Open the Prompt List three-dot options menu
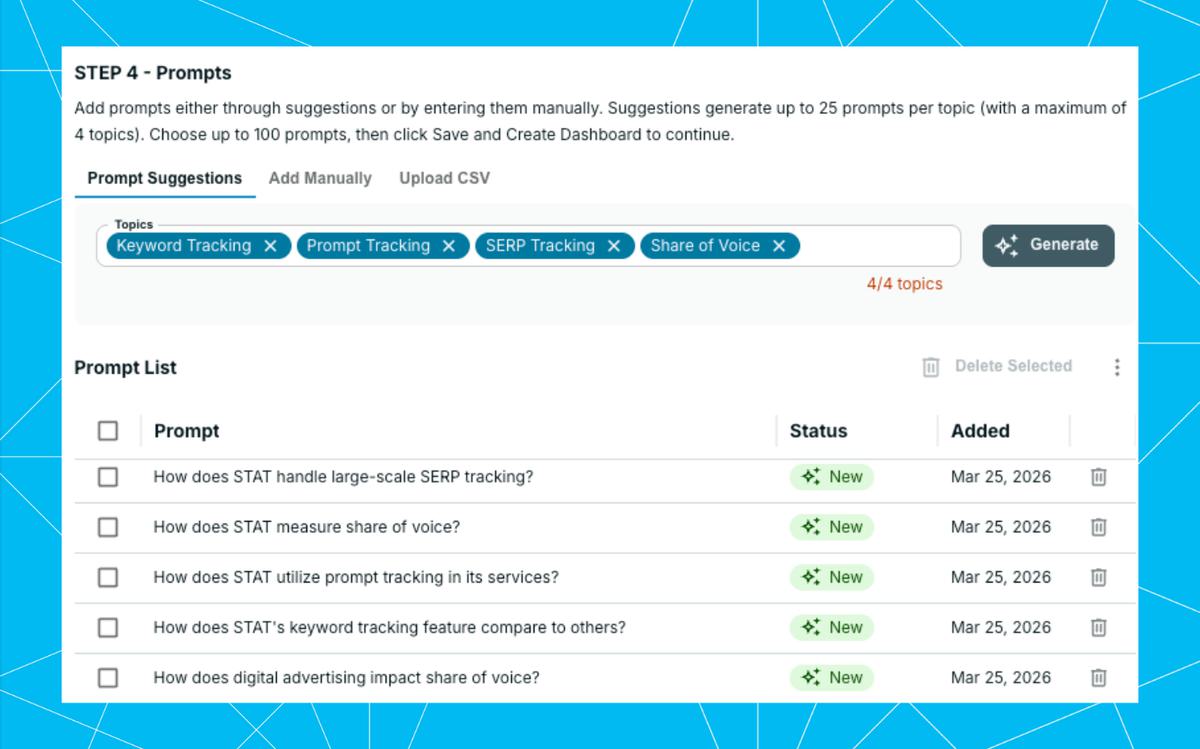Viewport: 1200px width, 749px height. [1117, 367]
